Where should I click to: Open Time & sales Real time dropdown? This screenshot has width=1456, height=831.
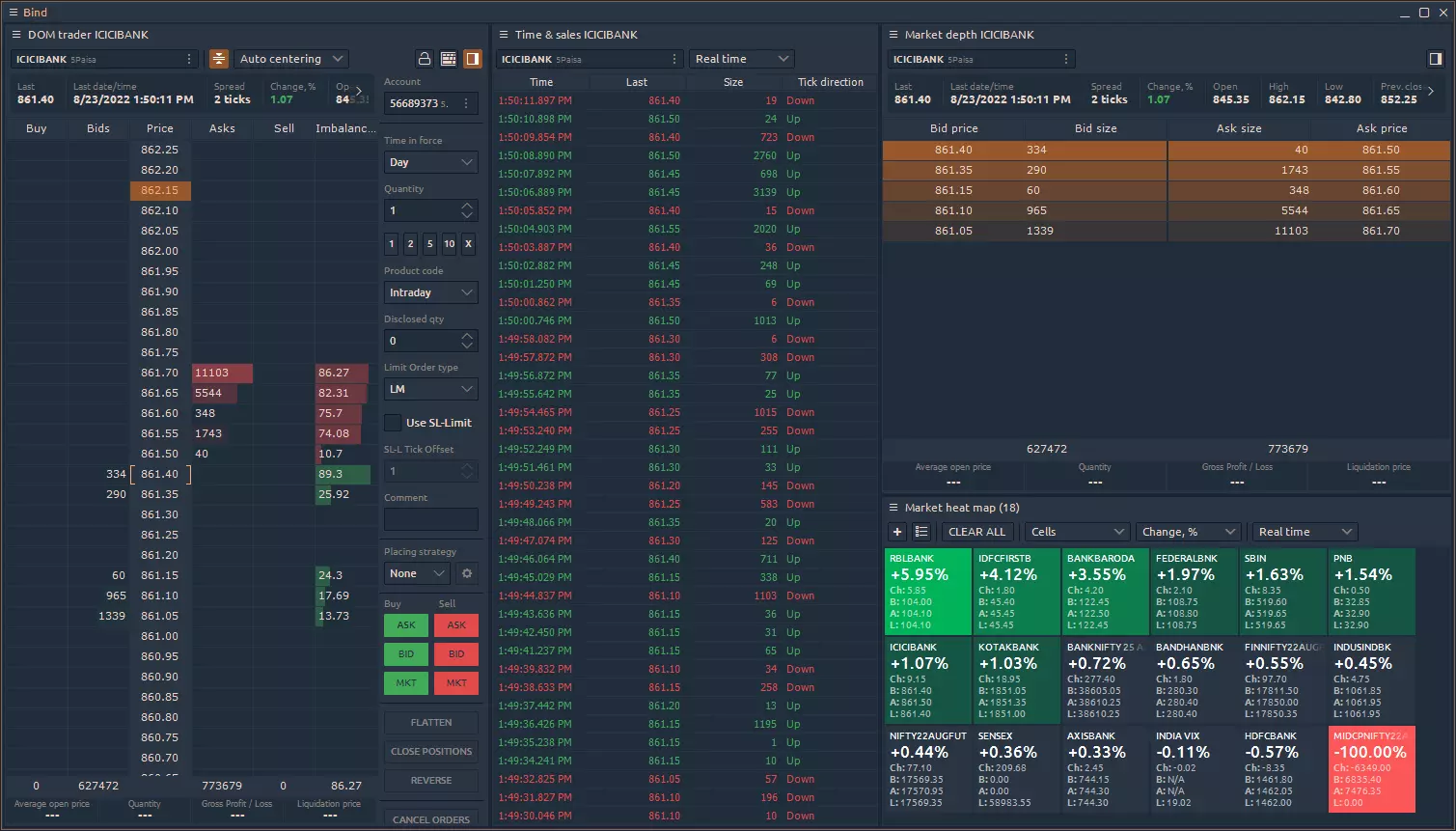742,59
